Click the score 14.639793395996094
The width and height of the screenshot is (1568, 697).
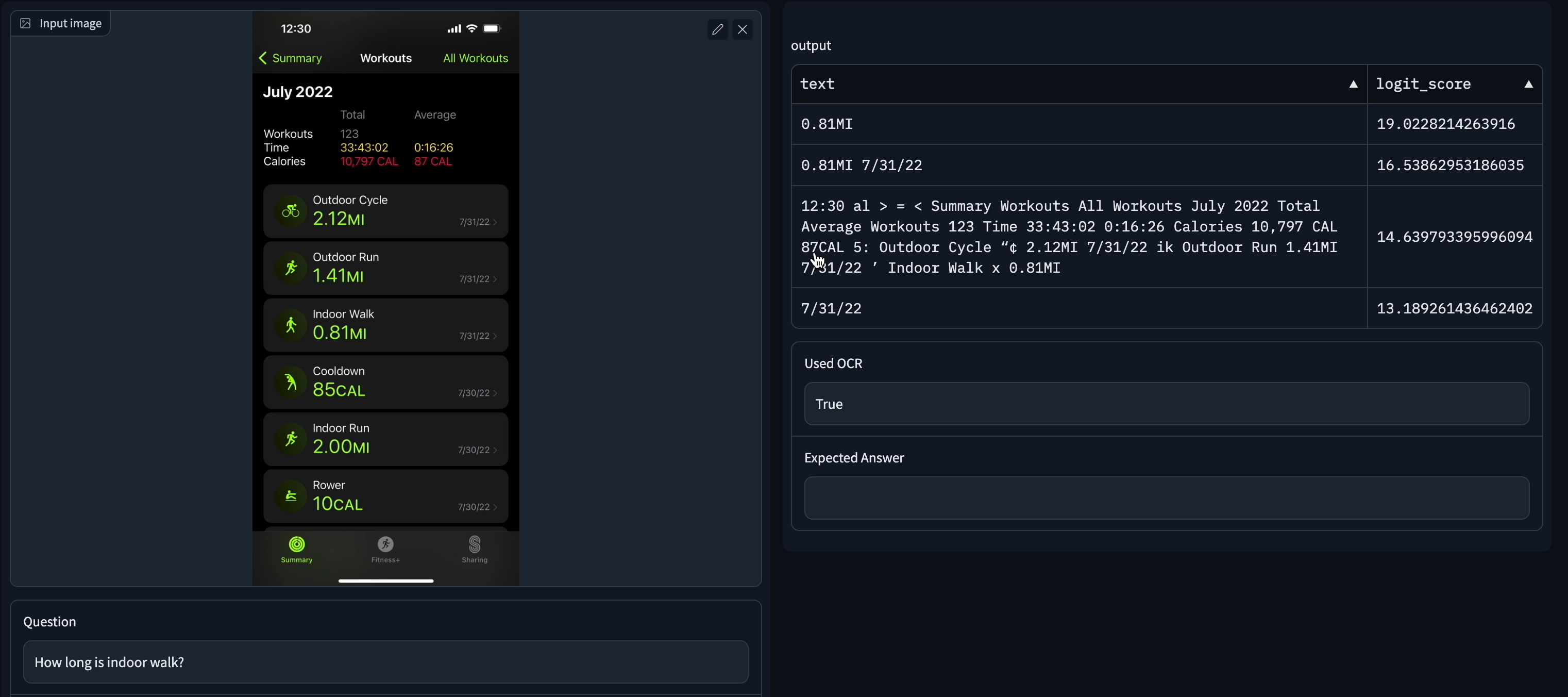[x=1454, y=237]
